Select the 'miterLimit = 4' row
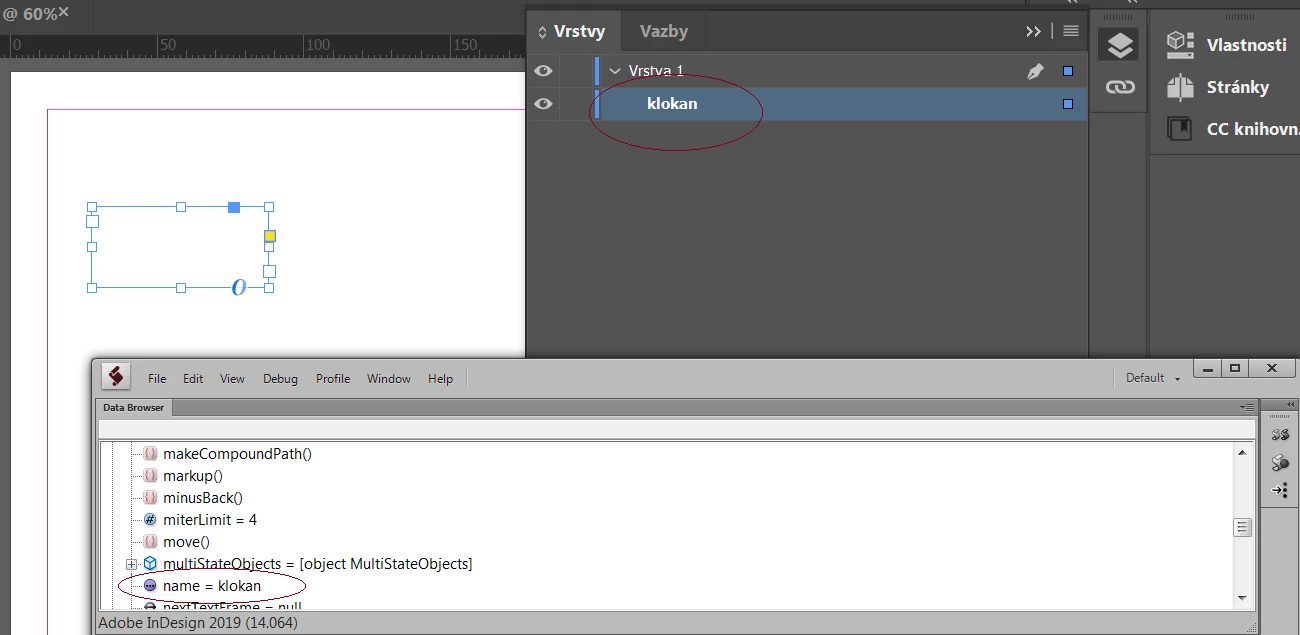Viewport: 1300px width, 635px height. click(210, 519)
